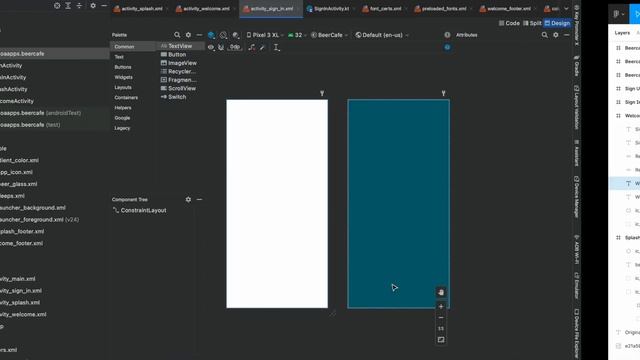Minimize the Palette panel
Image resolution: width=640 pixels, height=360 pixels.
click(x=199, y=35)
